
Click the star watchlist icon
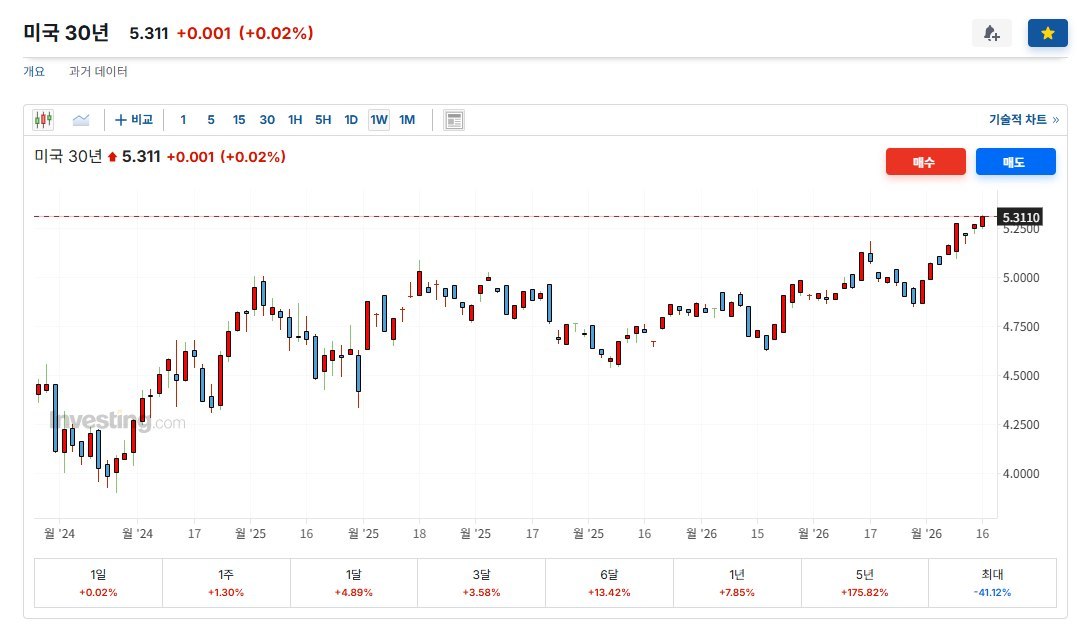1047,33
